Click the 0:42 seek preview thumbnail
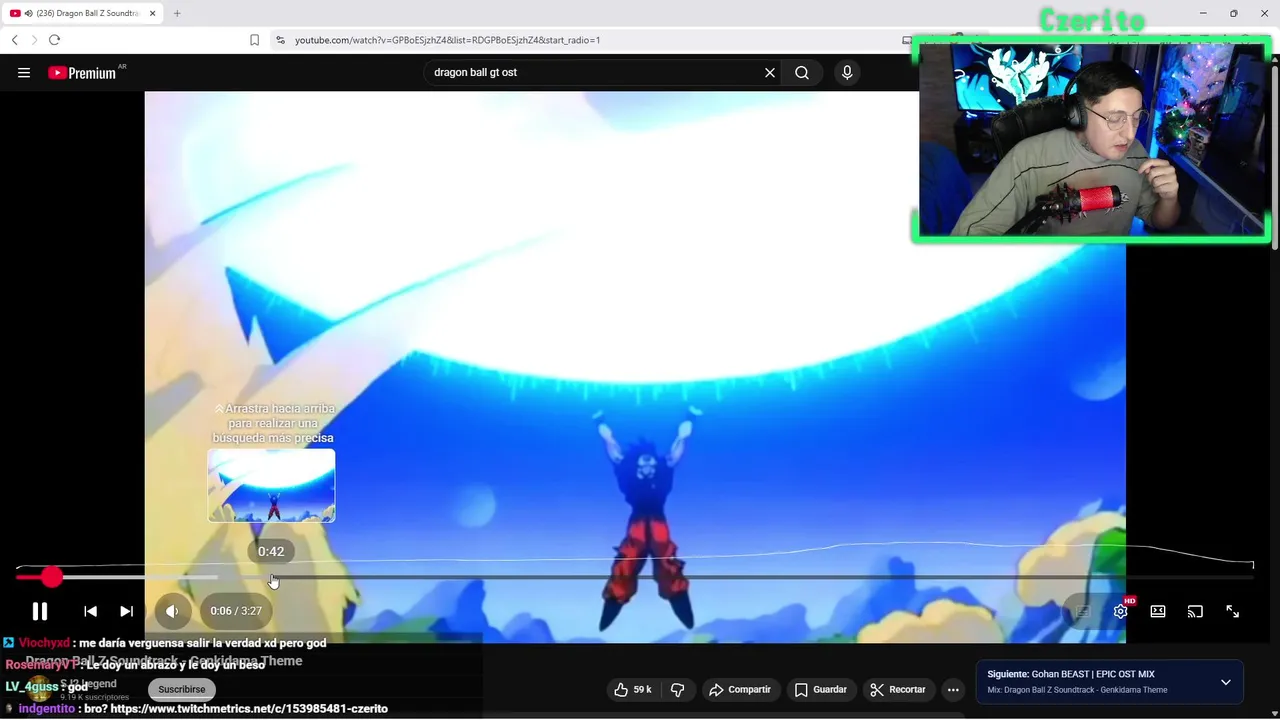Viewport: 1280px width, 720px height. [271, 485]
